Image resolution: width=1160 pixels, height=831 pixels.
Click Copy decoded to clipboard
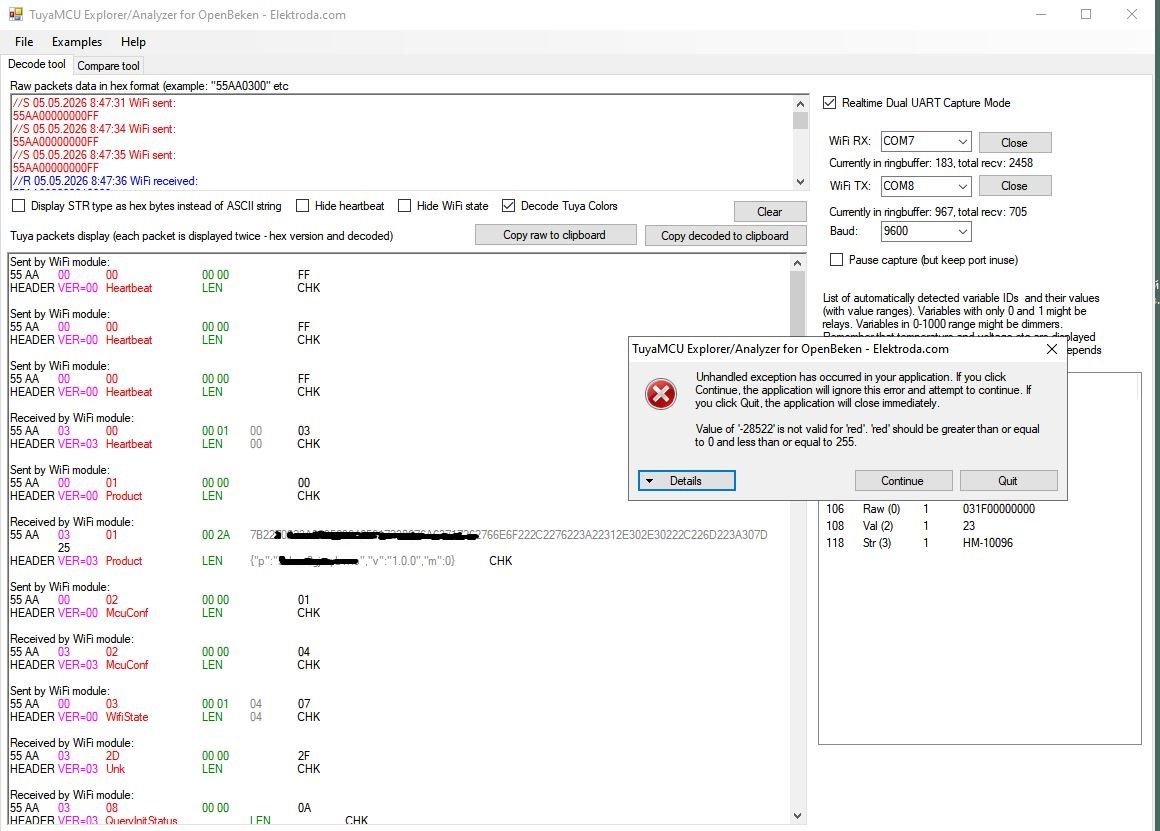point(725,235)
